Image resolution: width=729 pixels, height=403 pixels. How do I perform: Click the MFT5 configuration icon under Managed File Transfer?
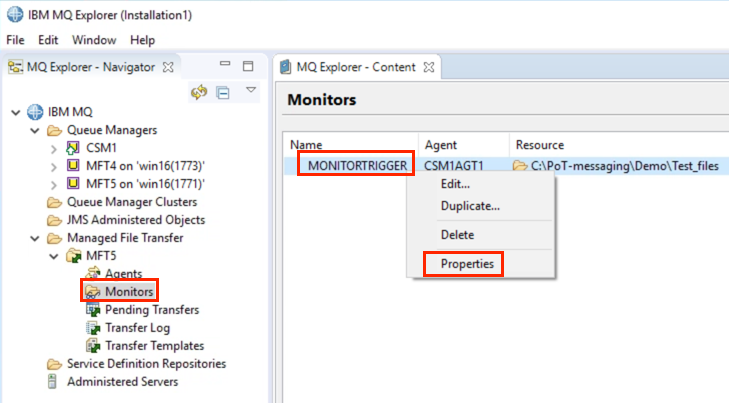point(74,256)
